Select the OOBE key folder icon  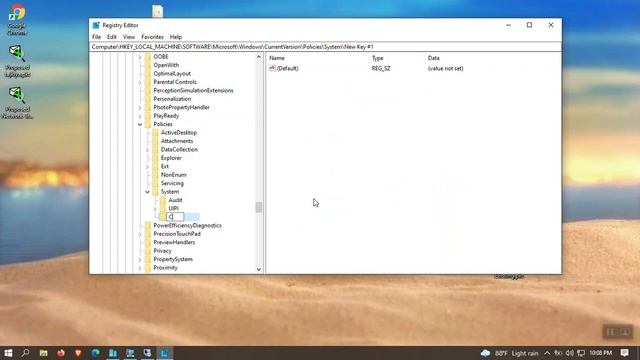click(x=148, y=57)
